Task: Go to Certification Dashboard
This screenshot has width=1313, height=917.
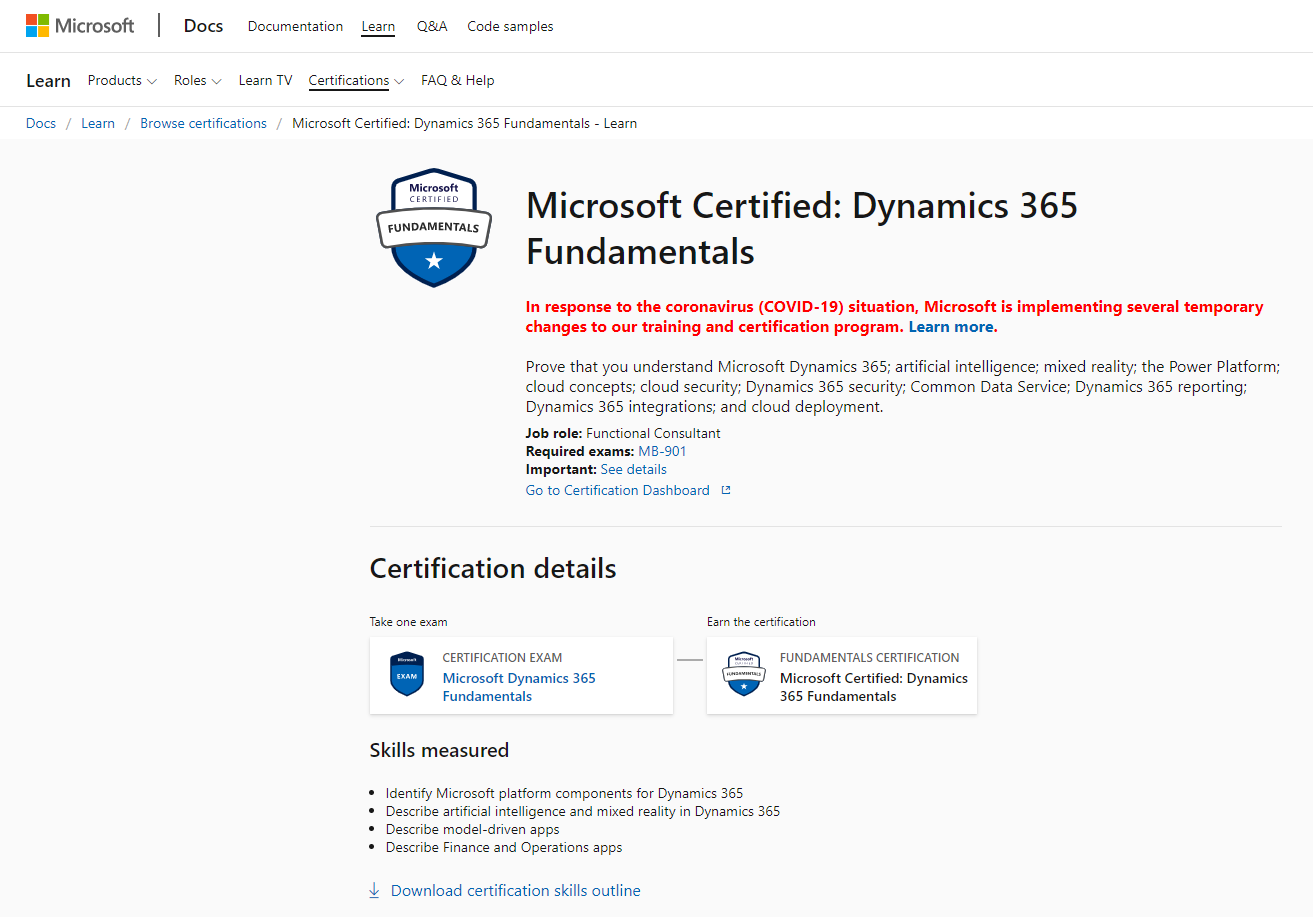Action: (x=618, y=490)
